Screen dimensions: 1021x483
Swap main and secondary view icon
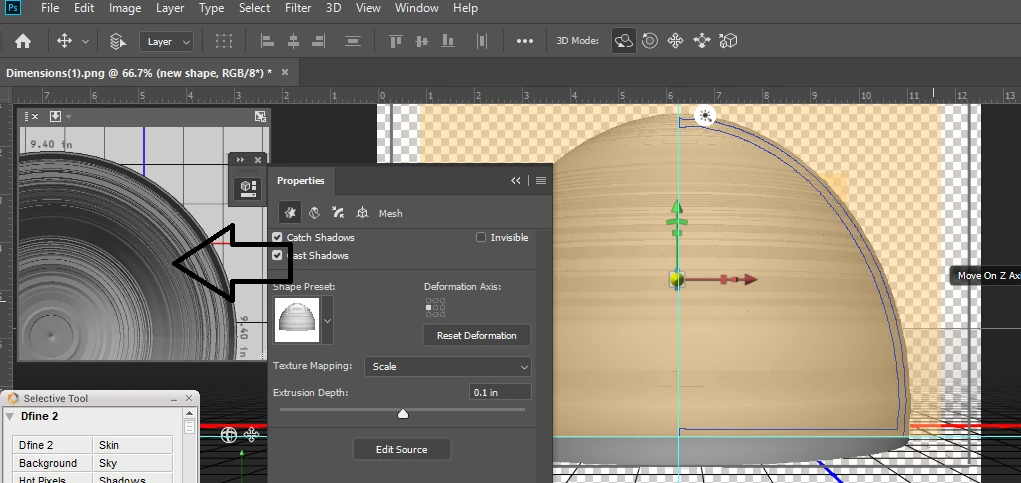tap(260, 117)
